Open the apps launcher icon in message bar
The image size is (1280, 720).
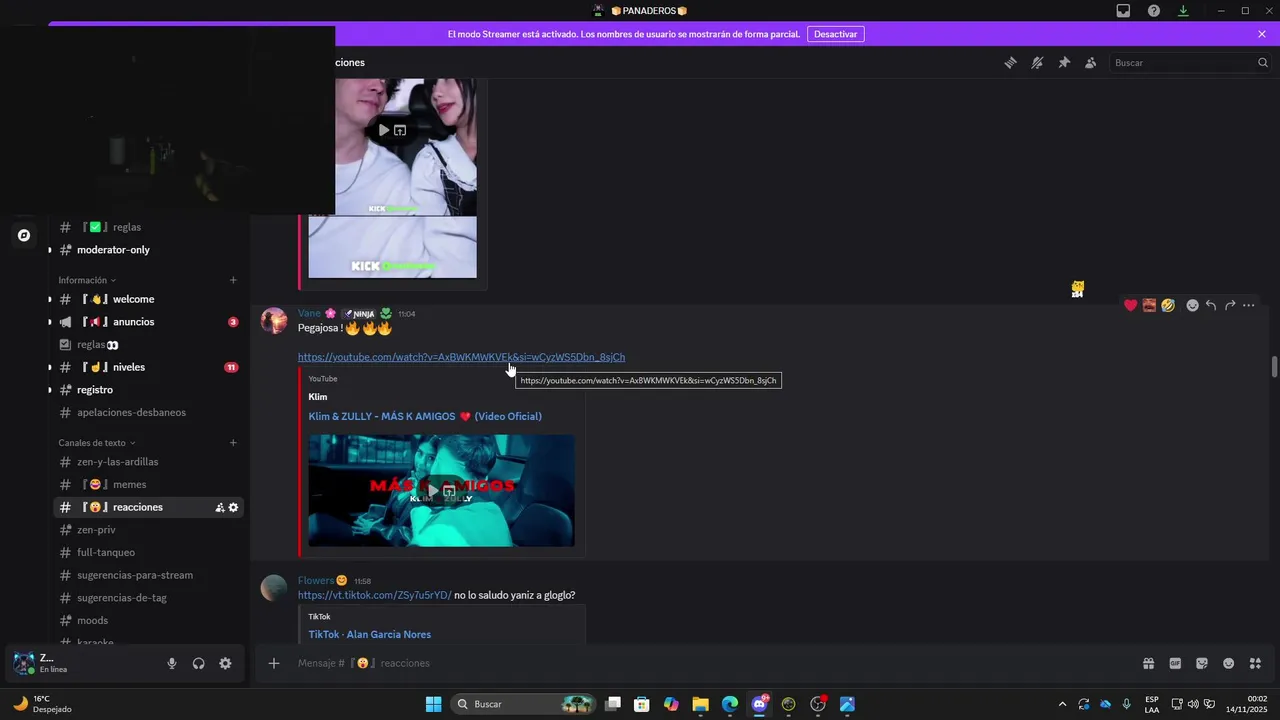click(x=1256, y=663)
